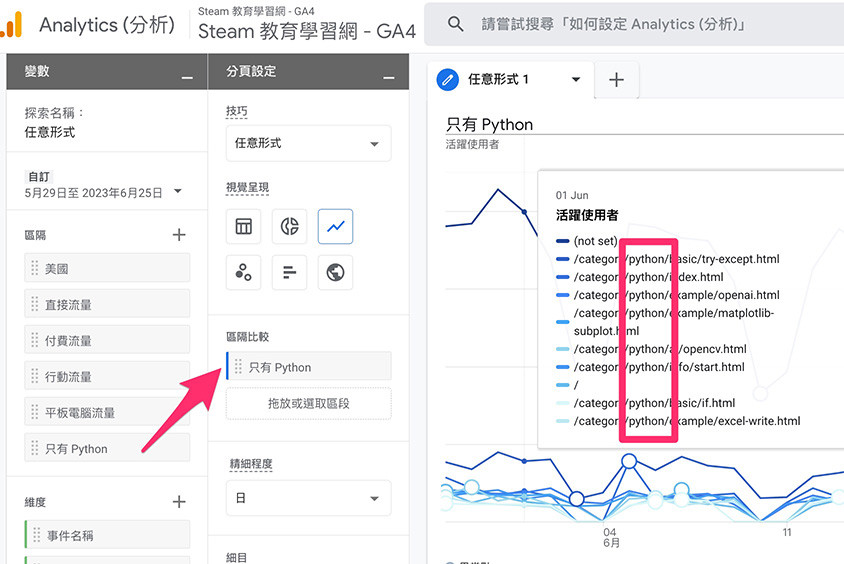844x564 pixels.
Task: Select the 直接流量 segment
Action: [107, 304]
